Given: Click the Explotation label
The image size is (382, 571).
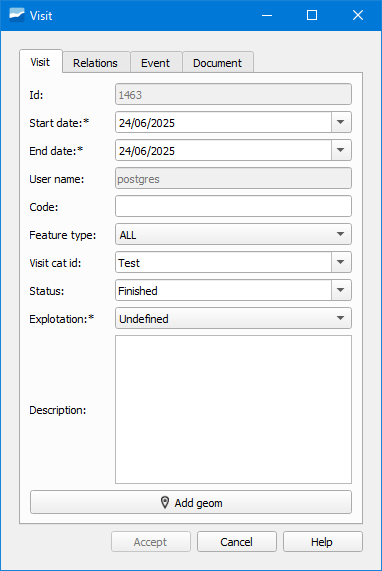Looking at the screenshot, I should [62, 319].
